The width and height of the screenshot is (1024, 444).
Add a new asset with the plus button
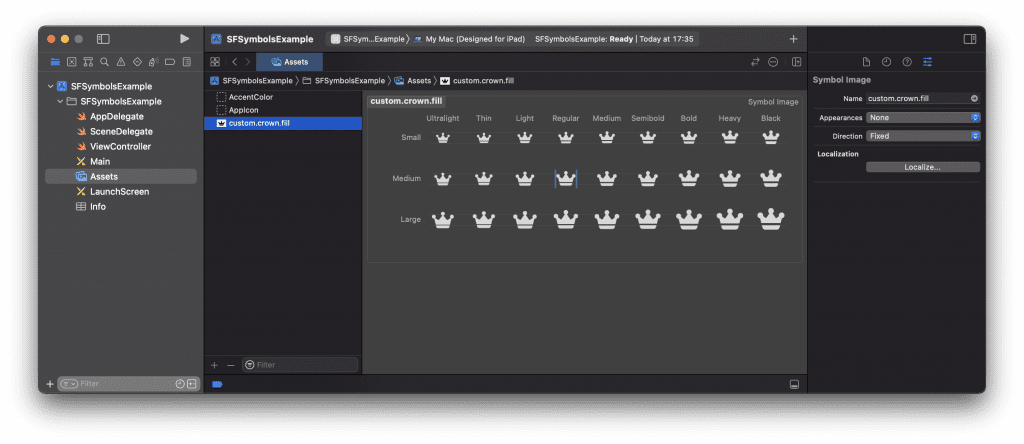(x=214, y=365)
